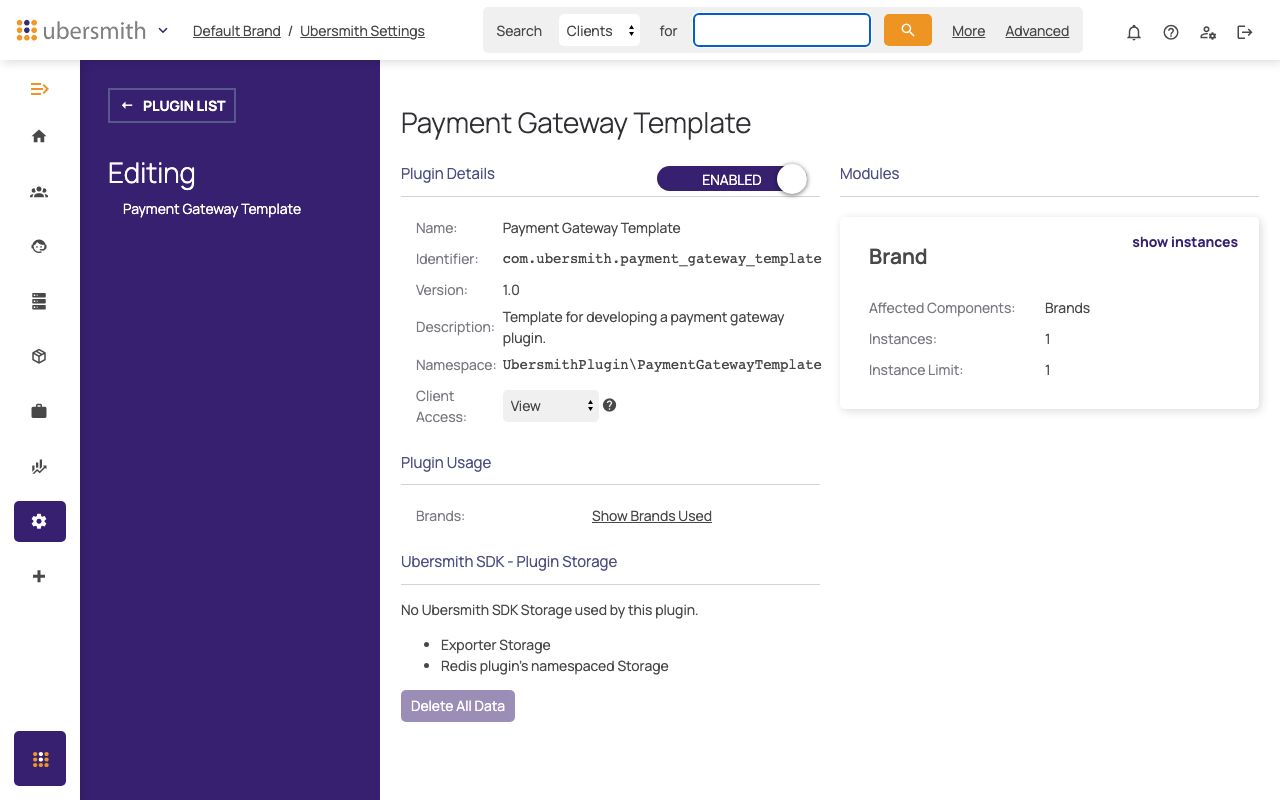The image size is (1280, 800).
Task: Open the briefcase icon in sidebar
Action: [x=39, y=411]
